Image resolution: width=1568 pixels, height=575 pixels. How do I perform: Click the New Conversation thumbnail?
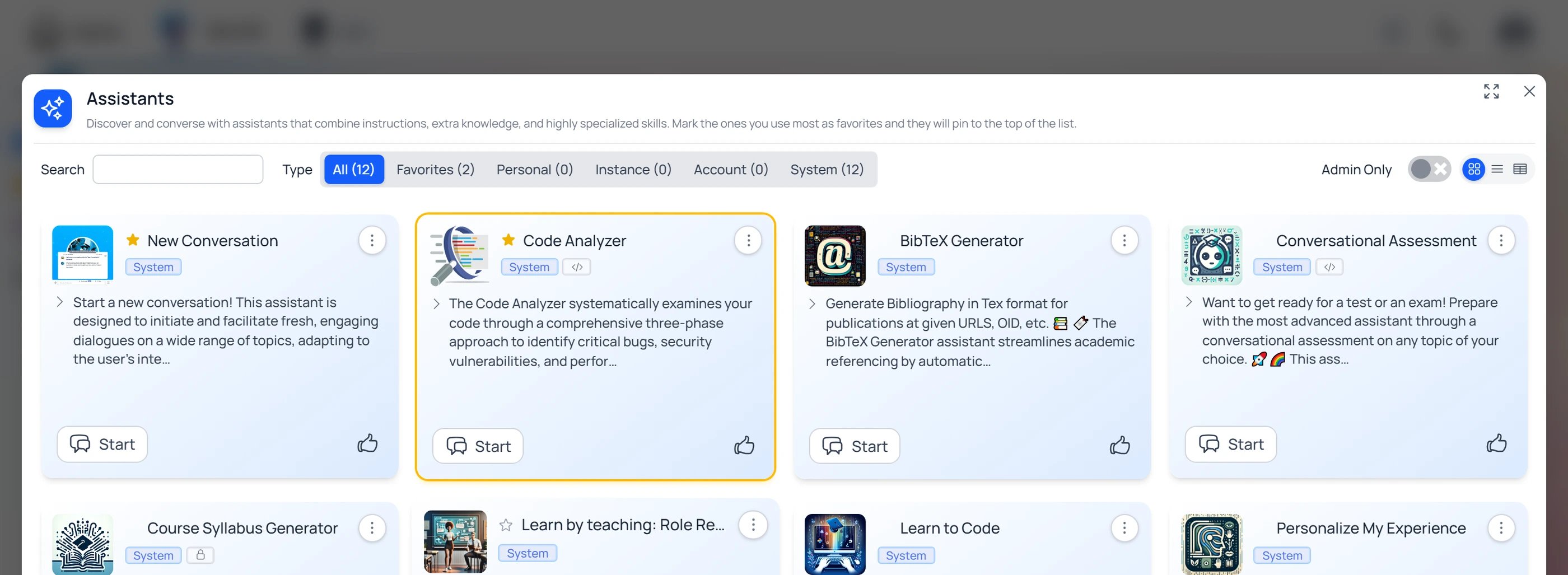(x=83, y=255)
